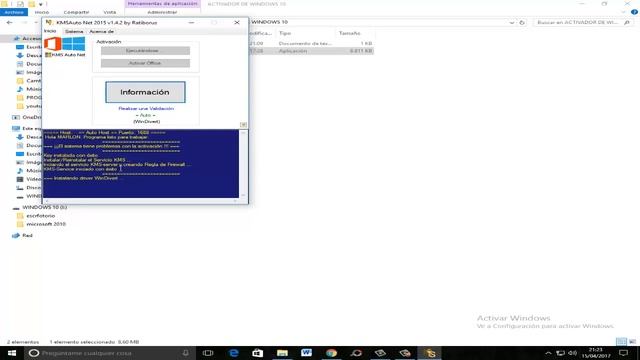Screen dimensions: 640x360
Task: Open the Acerca de tab in KMSAuto
Action: coord(102,31)
